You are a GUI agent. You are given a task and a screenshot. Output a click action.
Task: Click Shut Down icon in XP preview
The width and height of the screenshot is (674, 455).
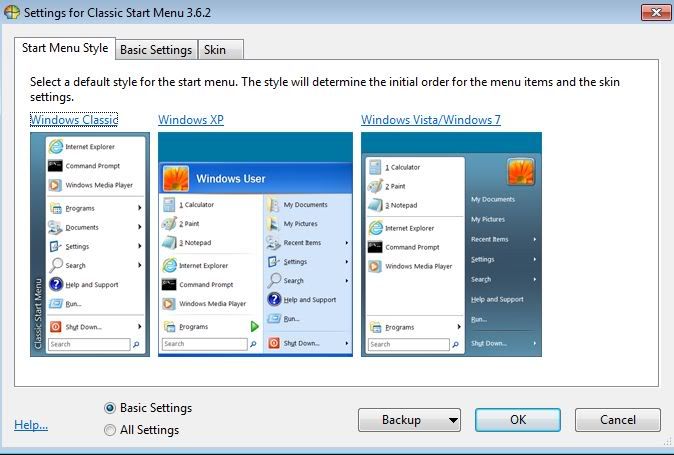pos(274,343)
